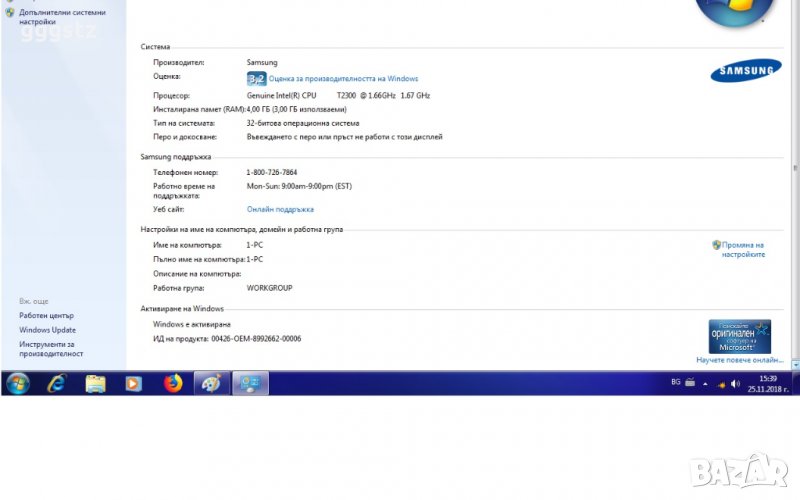Image resolution: width=800 pixels, height=500 pixels.
Task: Open 'Windows Update' in left pane
Action: point(47,330)
